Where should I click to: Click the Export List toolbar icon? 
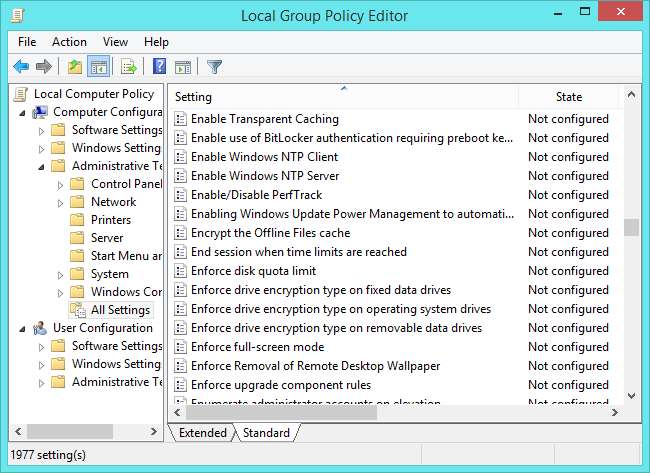click(128, 67)
